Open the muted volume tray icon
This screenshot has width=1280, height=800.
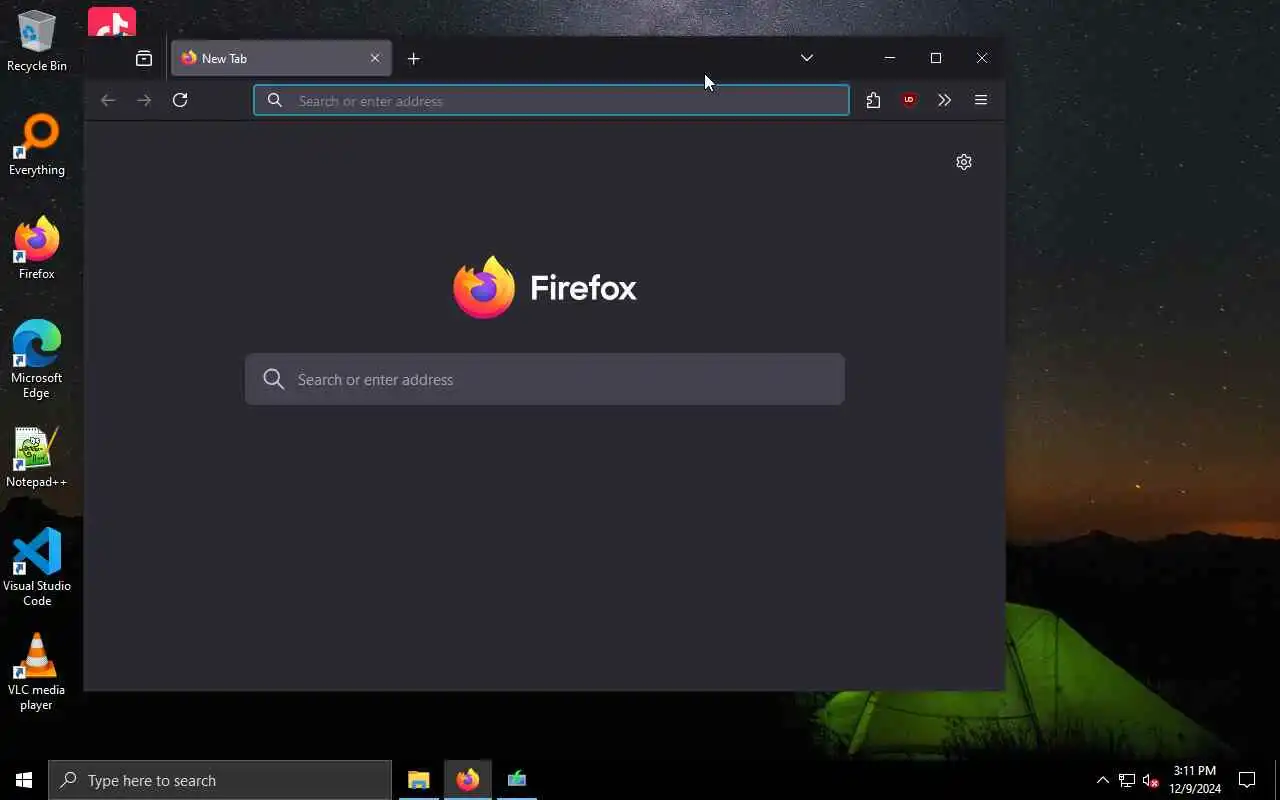tap(1150, 780)
